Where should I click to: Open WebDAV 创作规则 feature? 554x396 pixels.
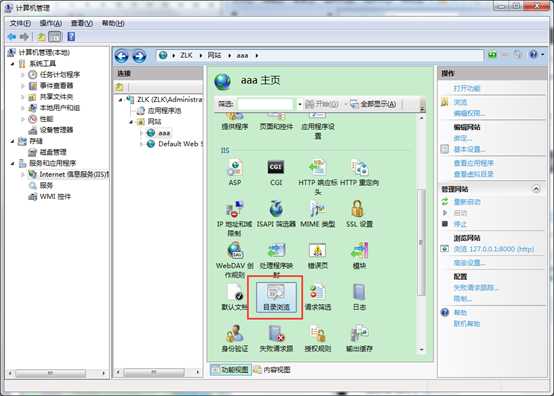235,260
